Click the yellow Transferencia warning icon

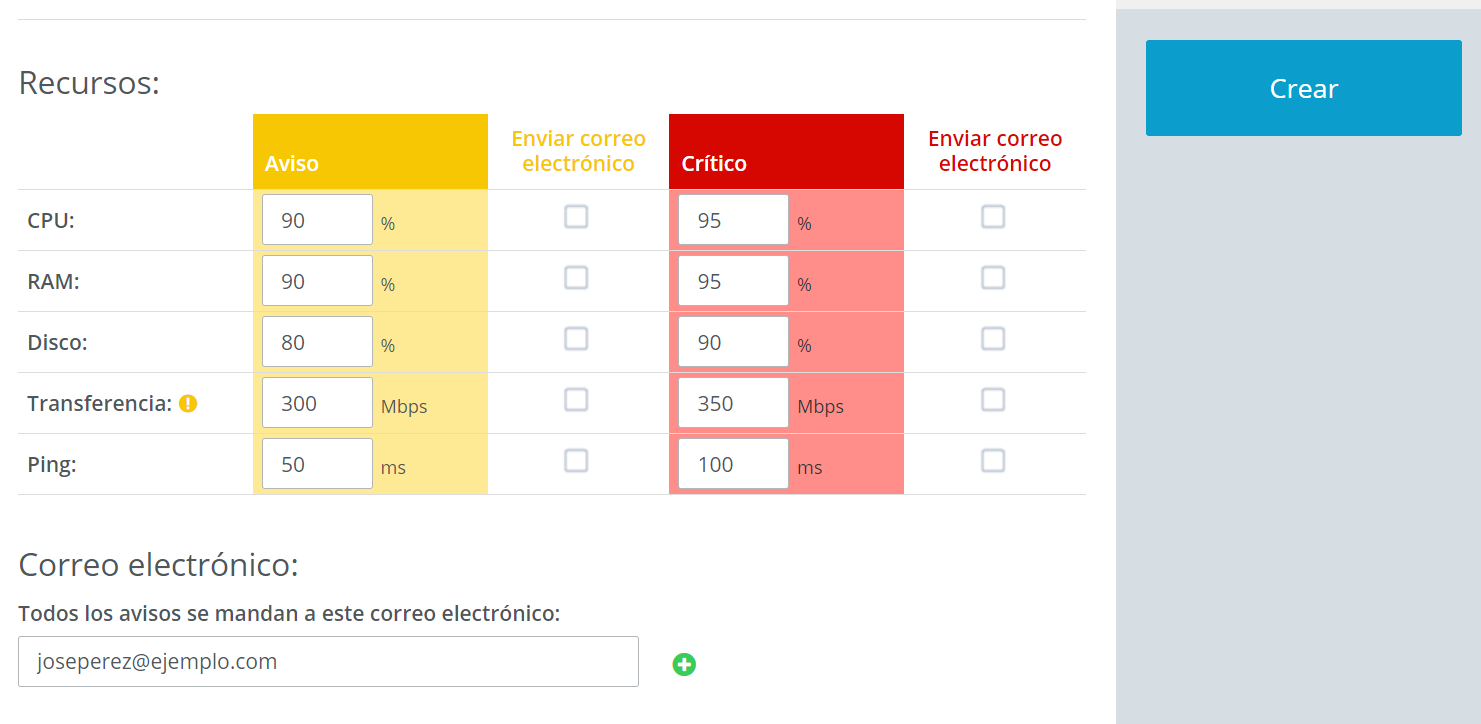click(188, 404)
